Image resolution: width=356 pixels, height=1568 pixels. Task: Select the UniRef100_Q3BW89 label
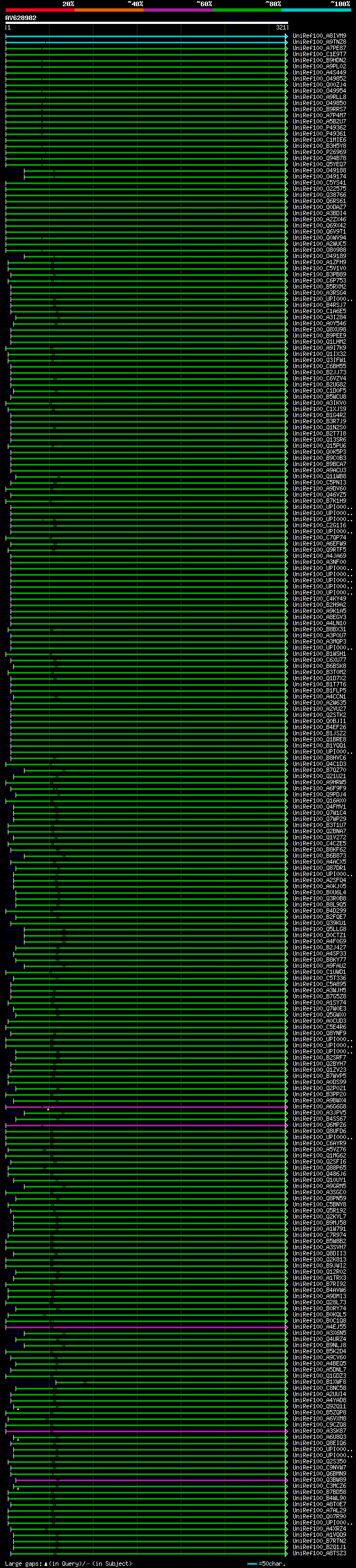[x=319, y=1480]
